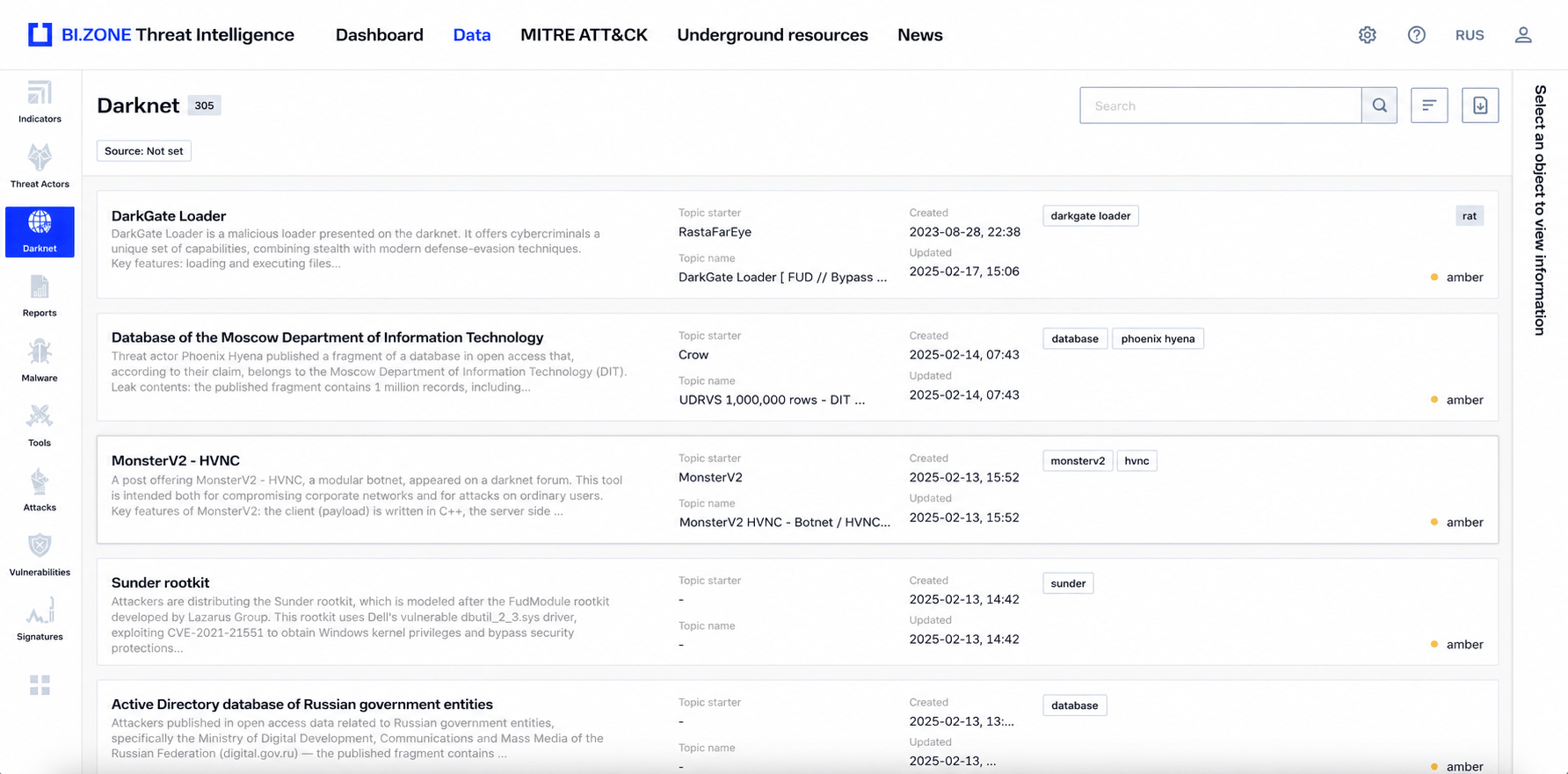This screenshot has height=774, width=1568.
Task: Click the export download icon
Action: coord(1480,105)
